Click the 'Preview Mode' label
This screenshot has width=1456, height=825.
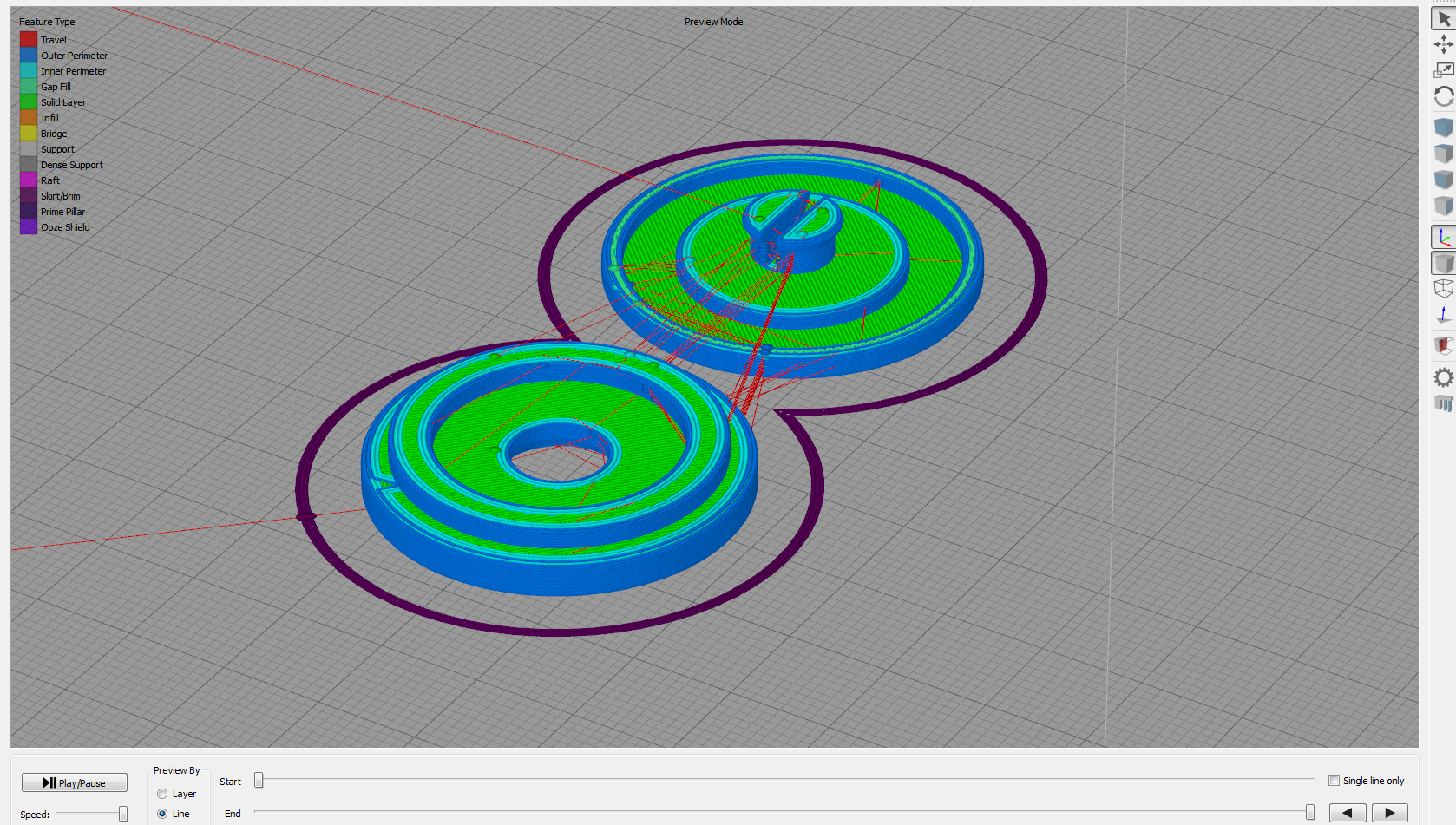click(x=713, y=22)
